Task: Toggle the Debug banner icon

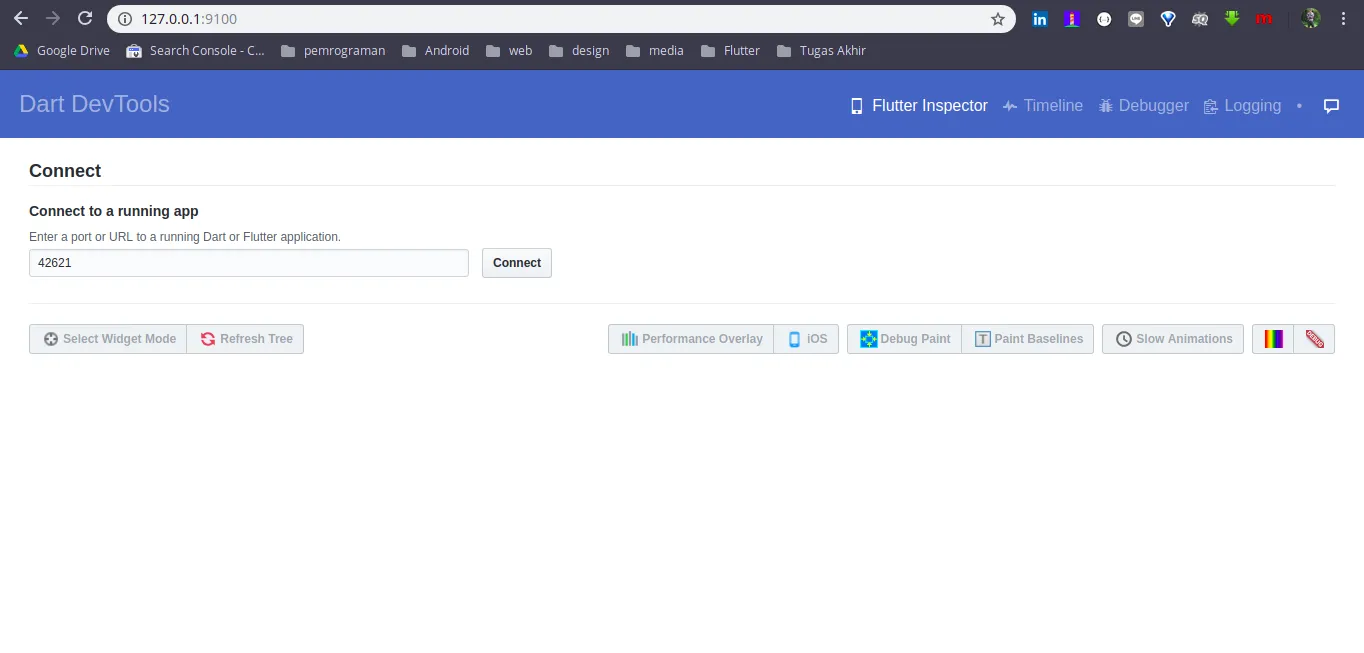Action: (1314, 339)
